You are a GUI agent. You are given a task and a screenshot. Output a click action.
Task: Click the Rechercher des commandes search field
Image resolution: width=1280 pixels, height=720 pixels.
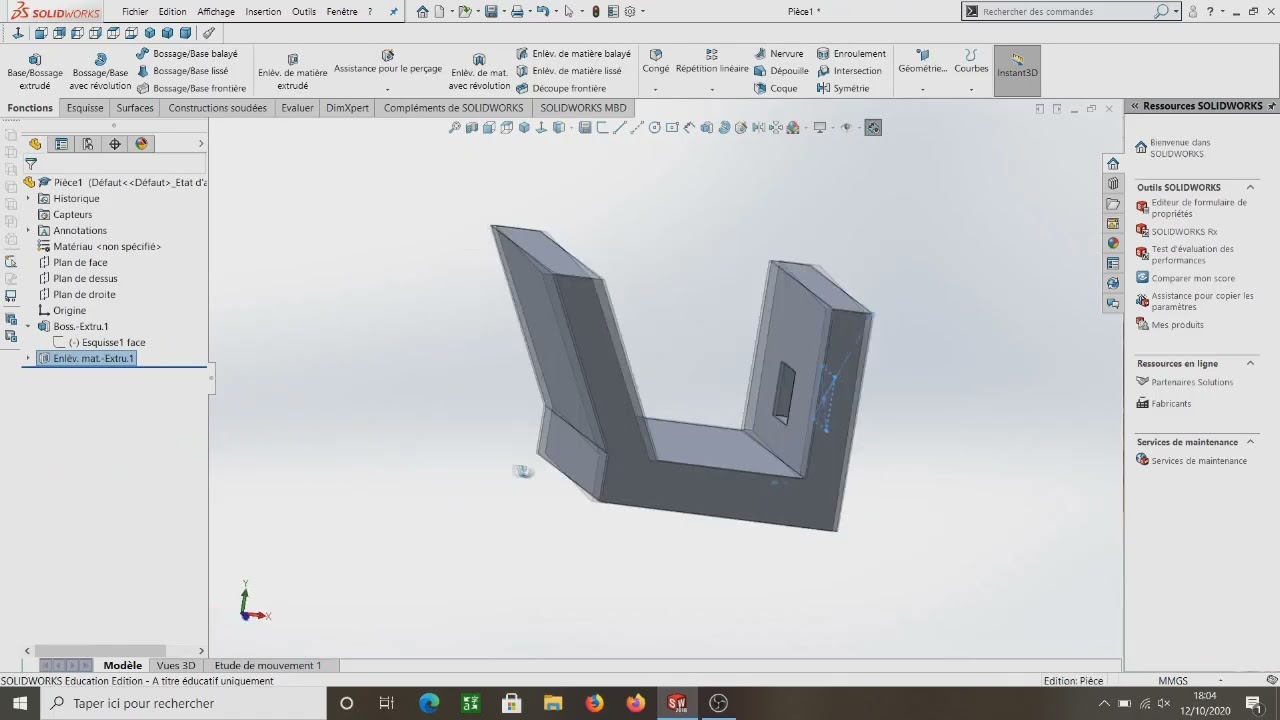coord(1066,11)
